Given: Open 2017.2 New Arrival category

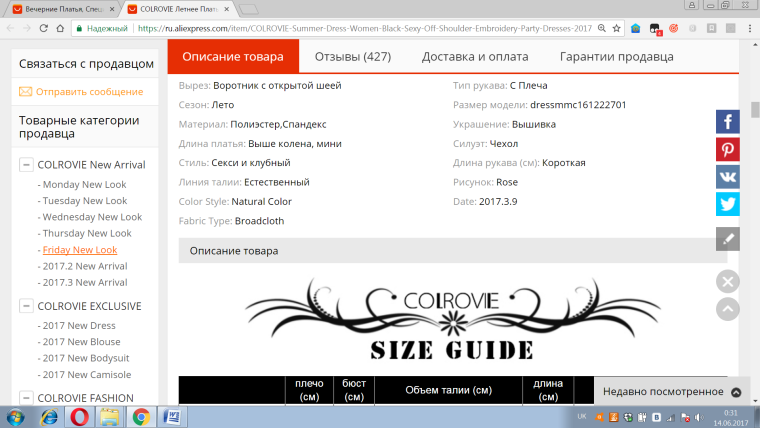Looking at the screenshot, I should [85, 266].
